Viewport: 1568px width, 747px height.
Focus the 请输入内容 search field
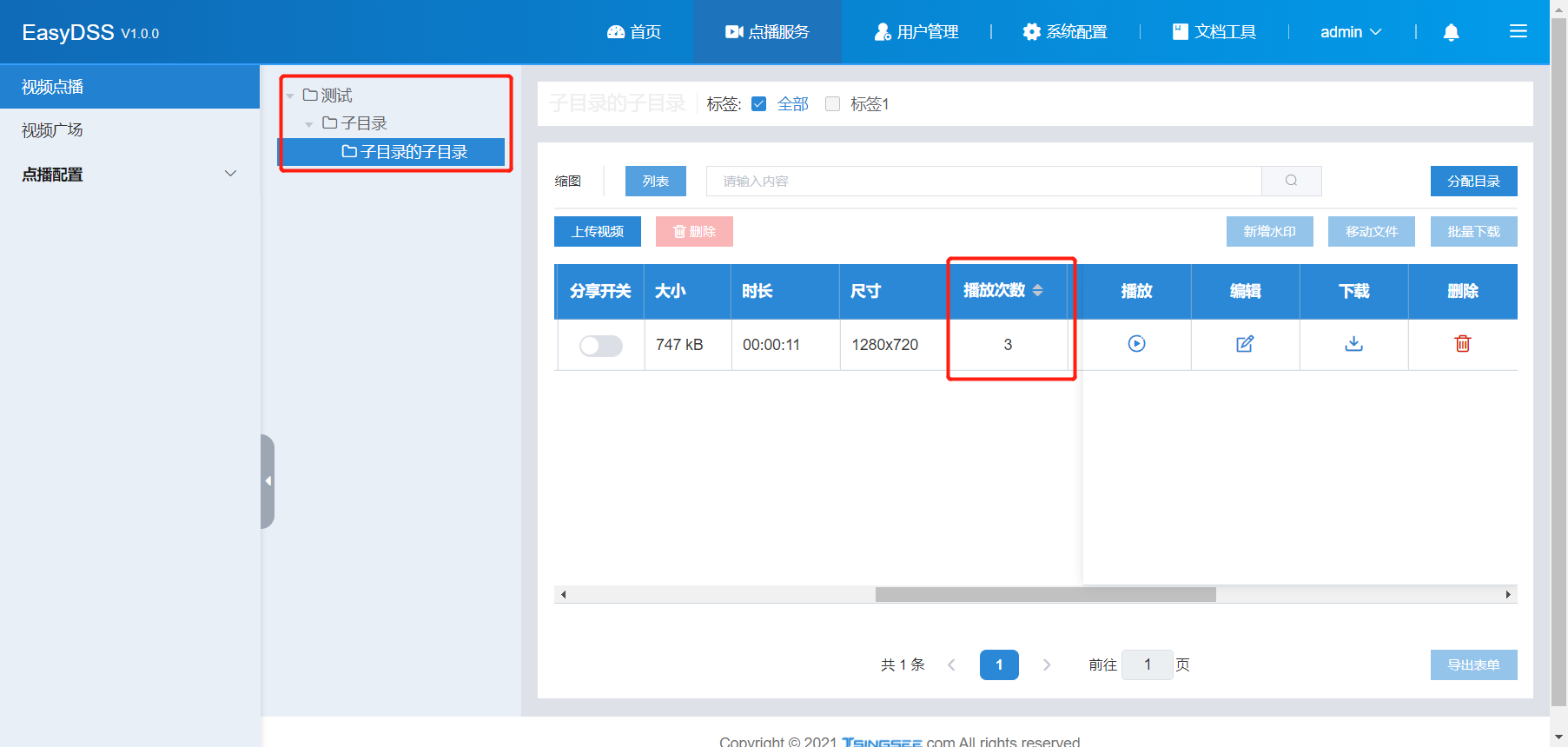click(x=984, y=181)
